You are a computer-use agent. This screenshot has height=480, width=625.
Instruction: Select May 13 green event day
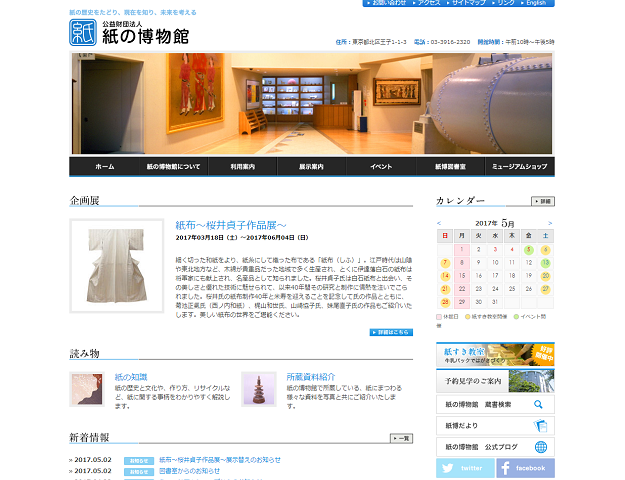coord(545,263)
